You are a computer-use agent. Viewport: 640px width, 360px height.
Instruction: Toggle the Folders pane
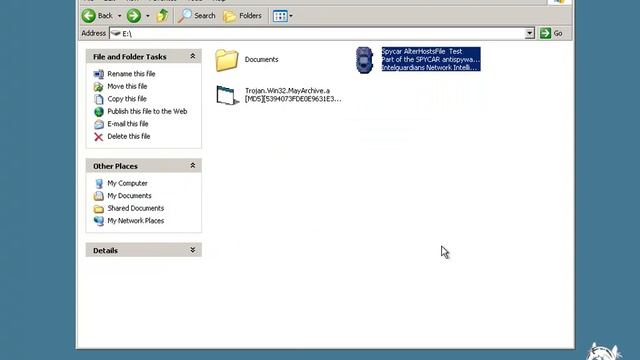(x=242, y=16)
